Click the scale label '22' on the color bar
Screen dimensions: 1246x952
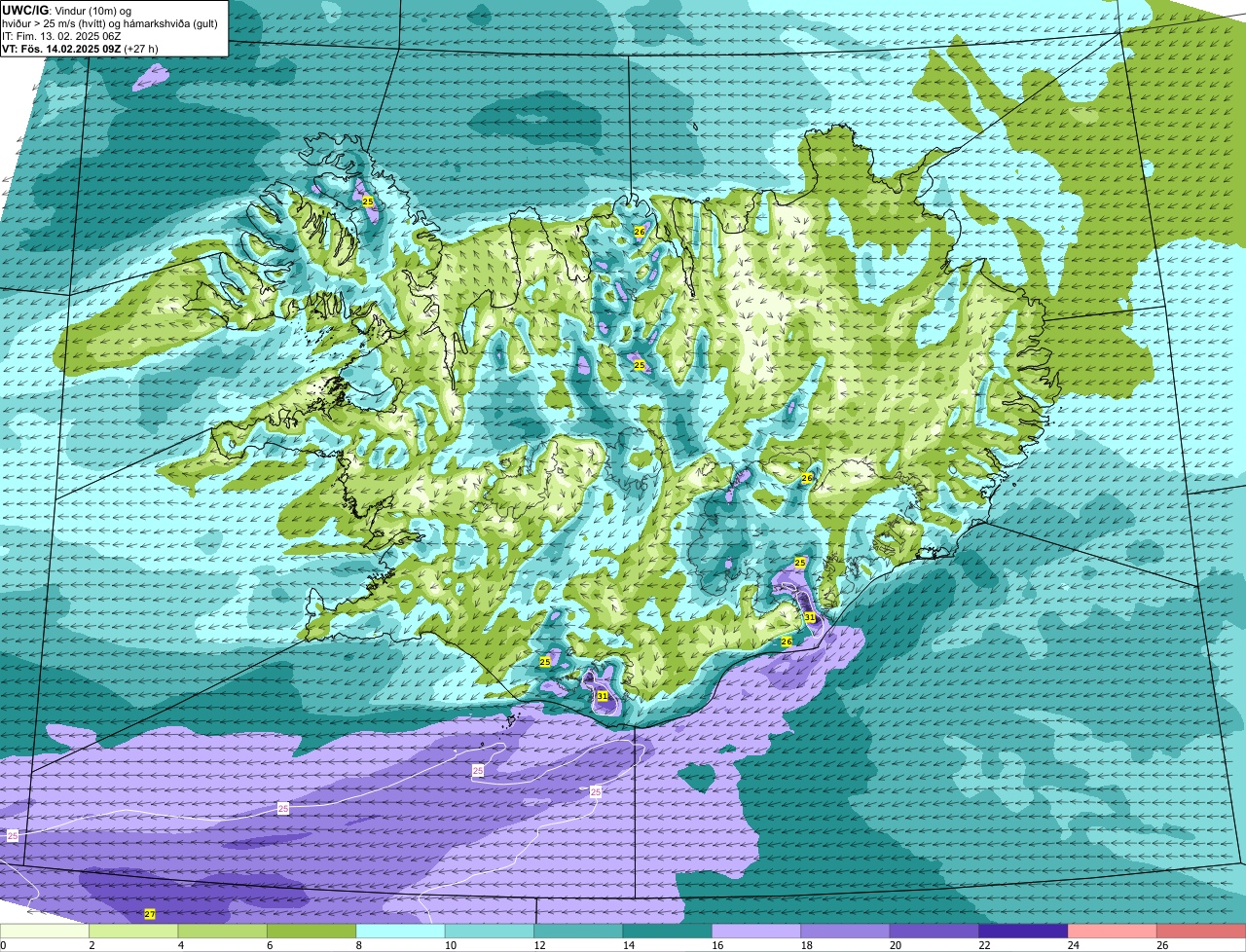point(986,945)
